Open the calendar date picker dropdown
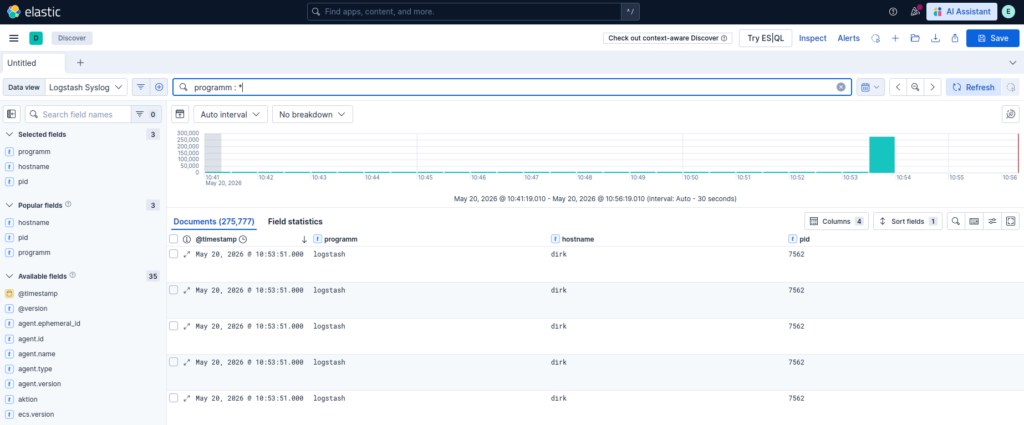 [871, 87]
